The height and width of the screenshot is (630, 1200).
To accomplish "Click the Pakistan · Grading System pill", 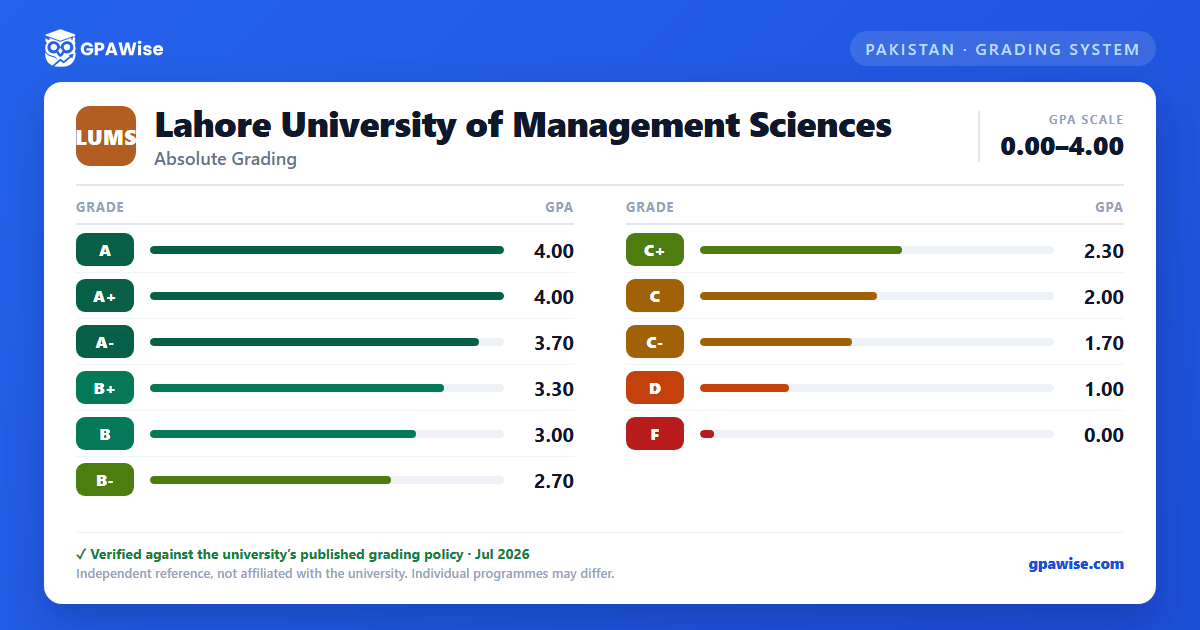I will click(x=1002, y=49).
